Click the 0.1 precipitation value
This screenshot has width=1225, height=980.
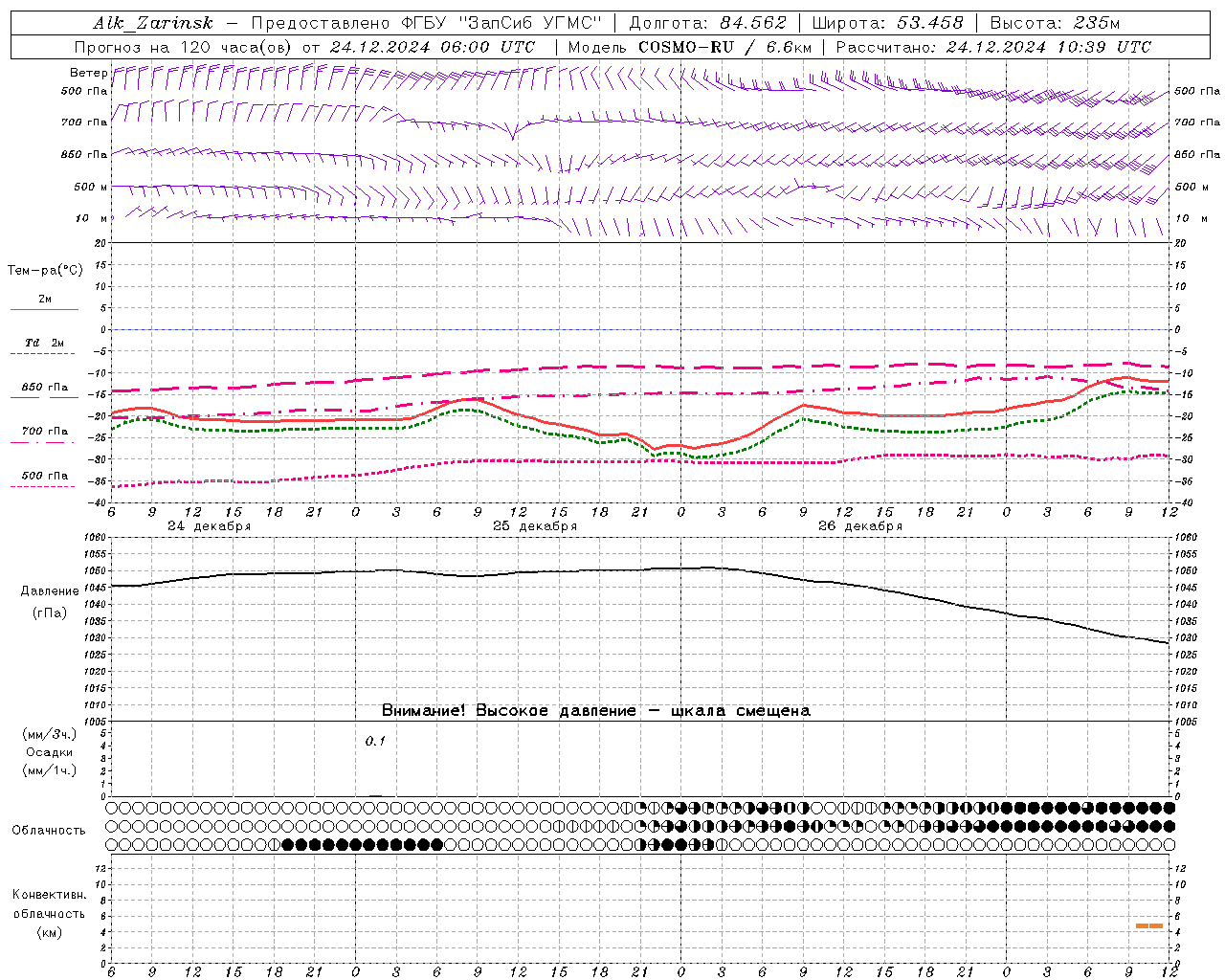(375, 741)
